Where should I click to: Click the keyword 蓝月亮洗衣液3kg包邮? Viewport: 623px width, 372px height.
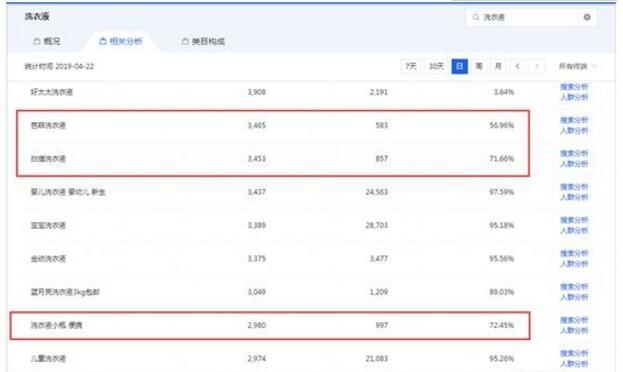click(x=65, y=292)
